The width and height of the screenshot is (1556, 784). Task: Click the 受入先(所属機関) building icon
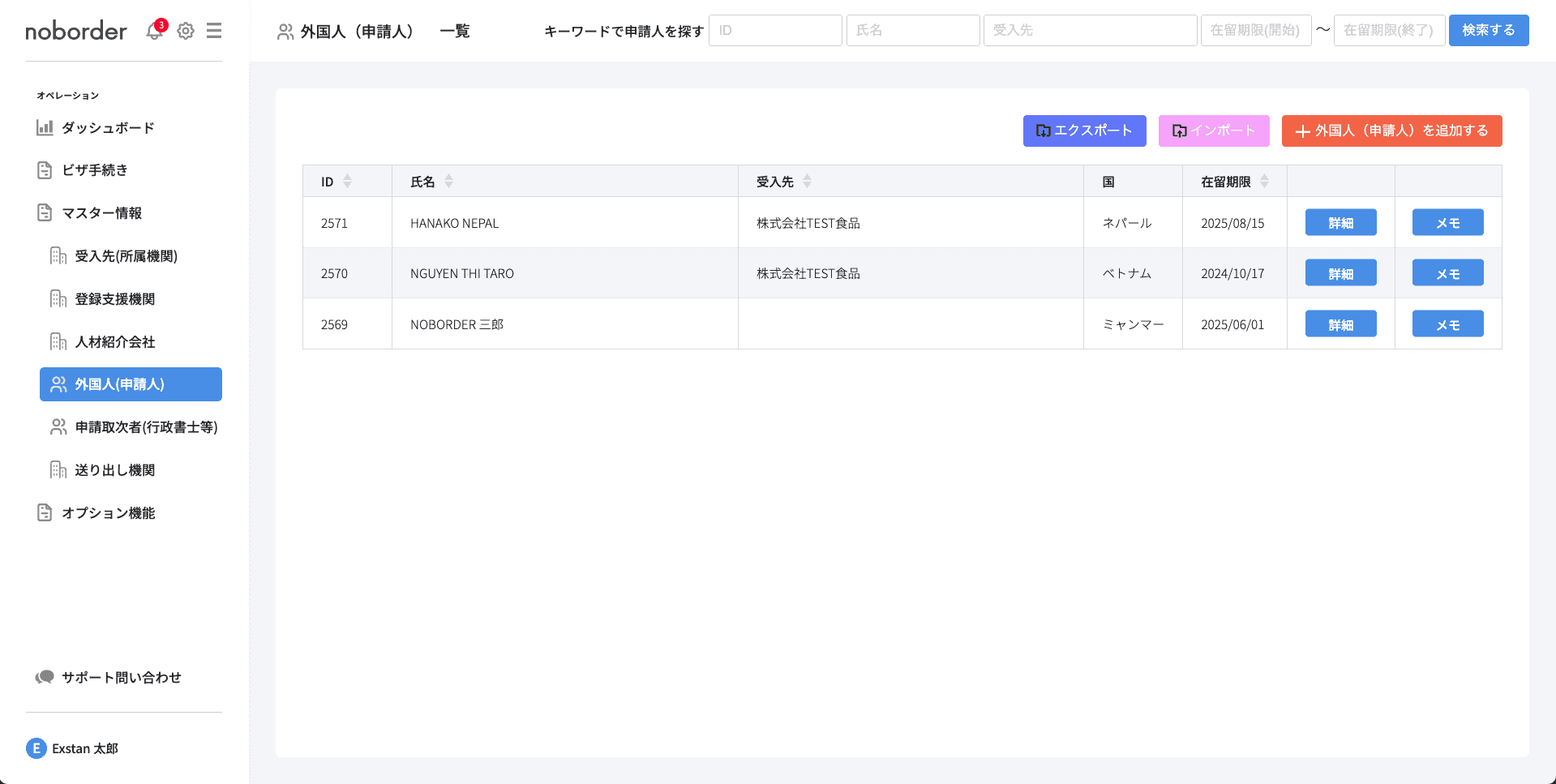pyautogui.click(x=58, y=256)
